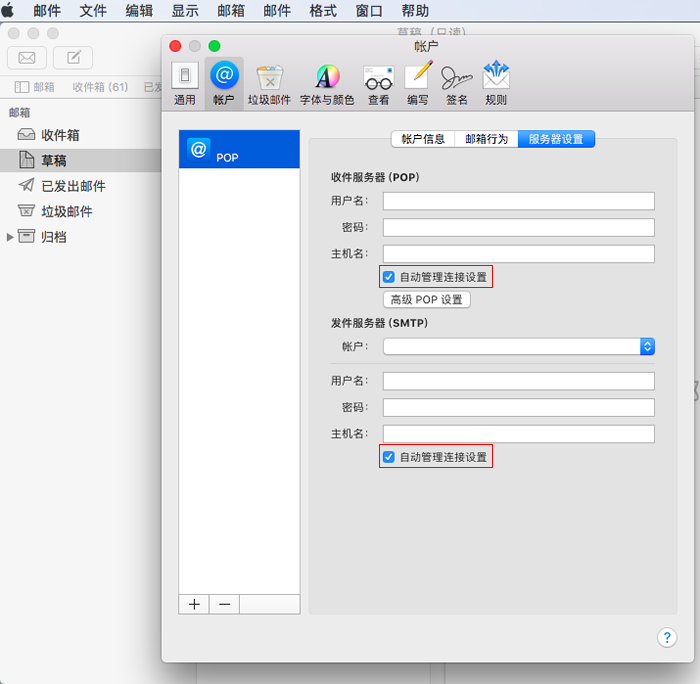Click the SMTP 用户名 input field

[519, 381]
